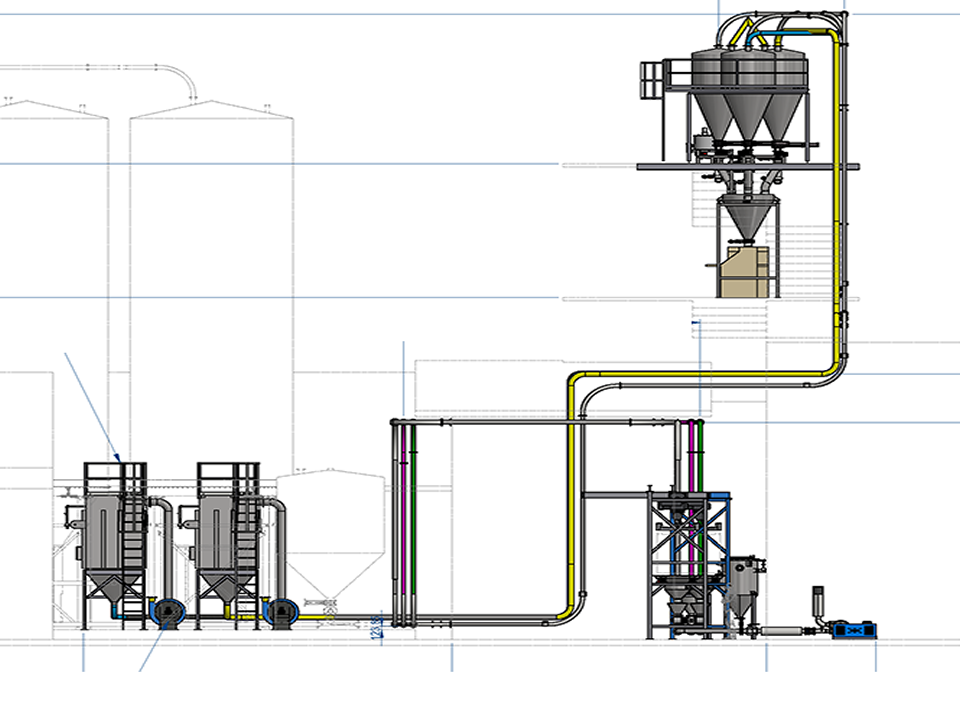Click the 123.56 dimension text

376,627
